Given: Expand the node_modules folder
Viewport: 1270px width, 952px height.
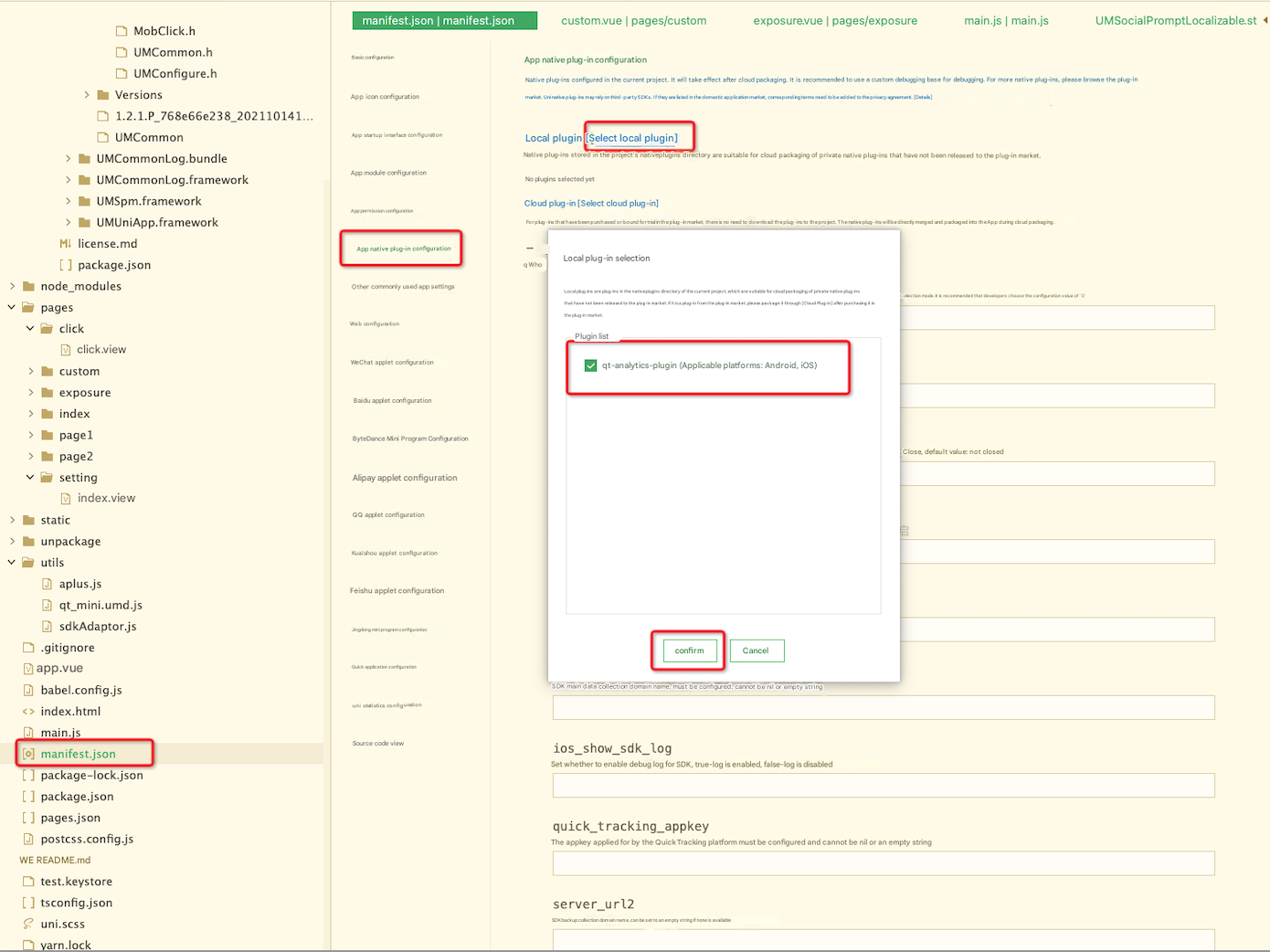Looking at the screenshot, I should click(x=12, y=286).
